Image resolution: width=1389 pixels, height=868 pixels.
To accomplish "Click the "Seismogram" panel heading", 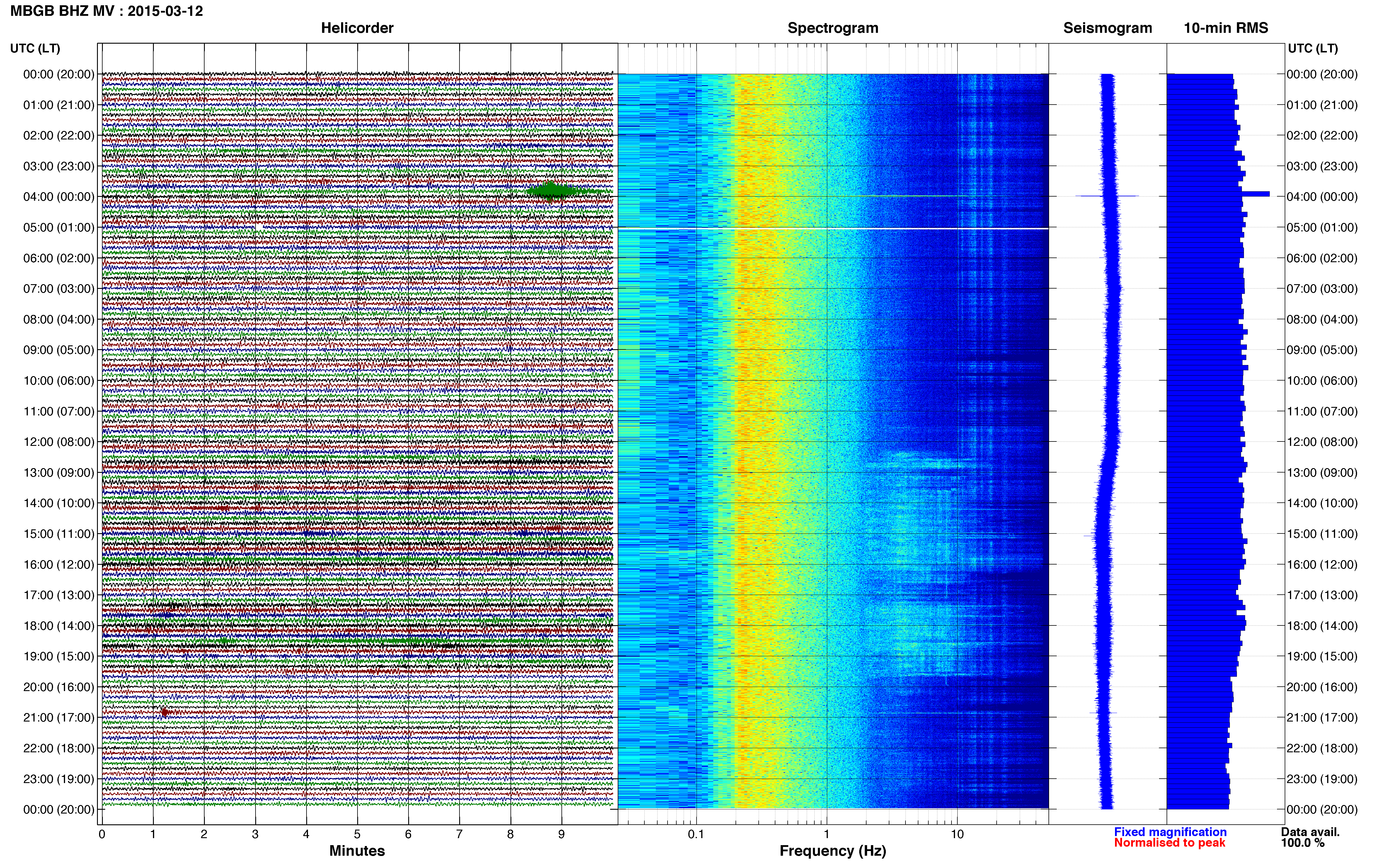I will (x=1108, y=28).
